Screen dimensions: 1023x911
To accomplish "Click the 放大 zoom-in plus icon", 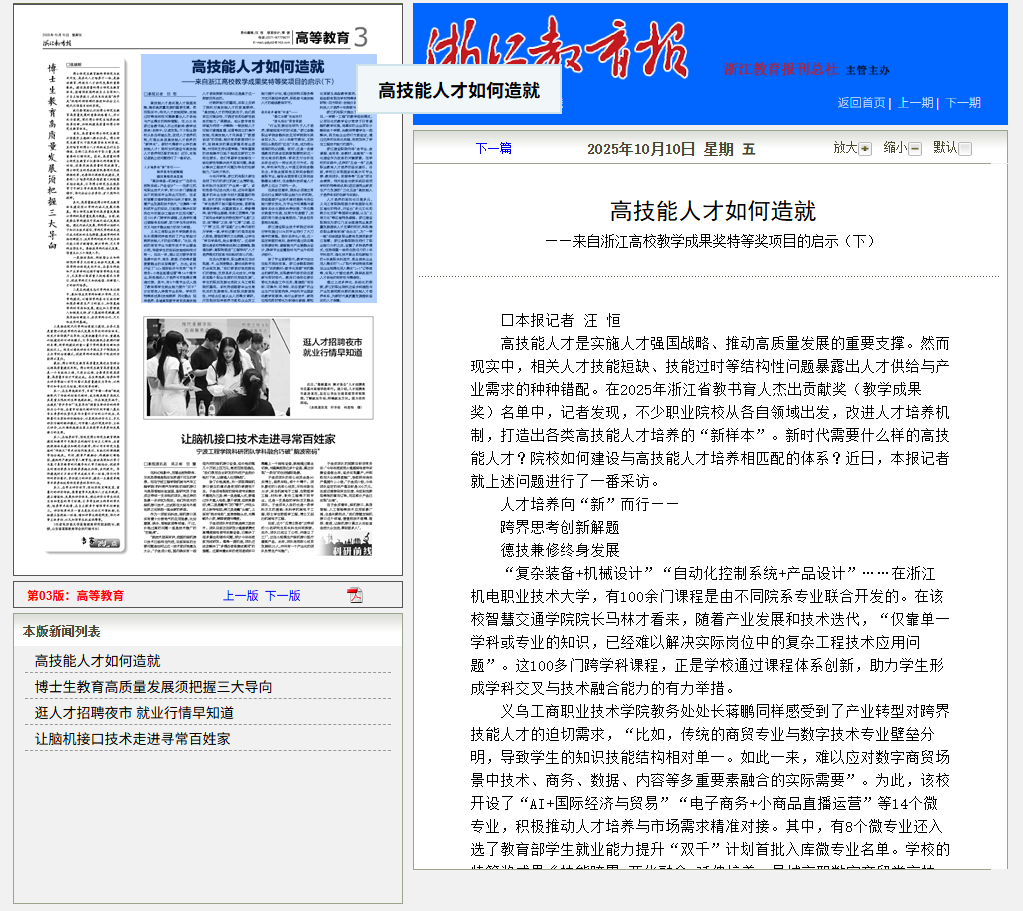I will click(865, 149).
